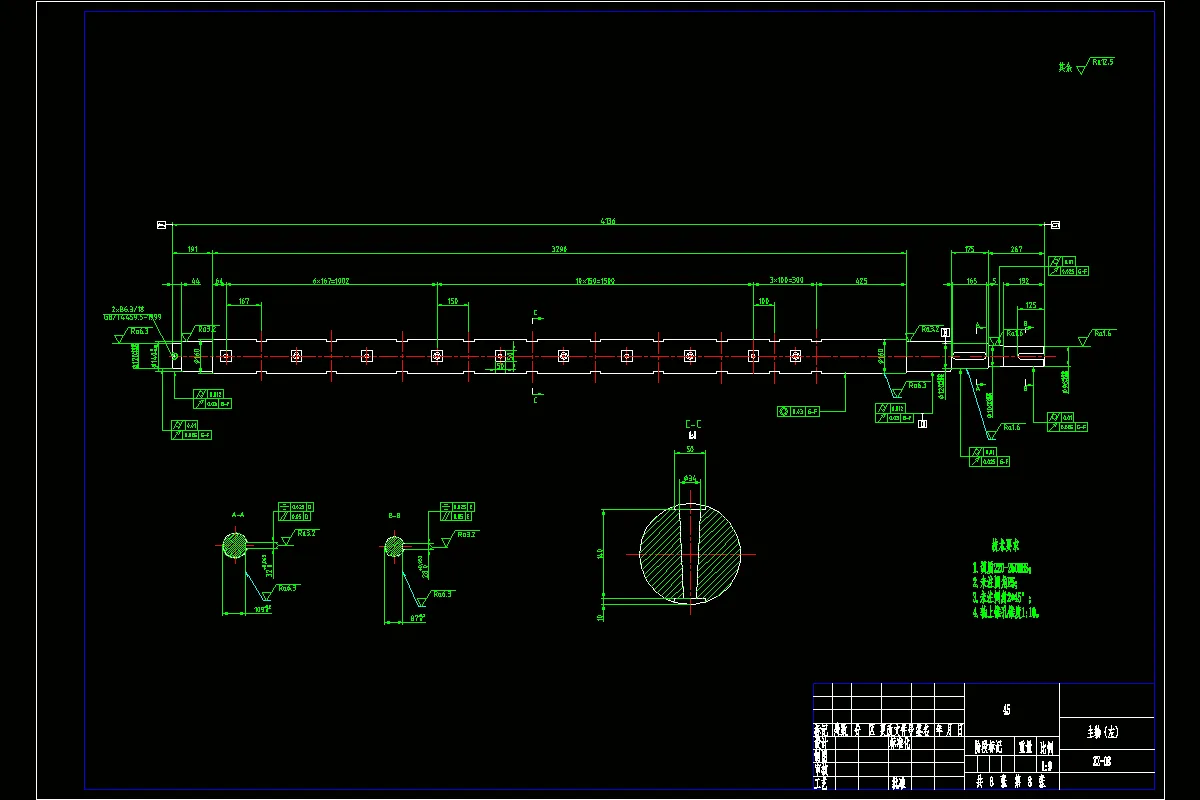The height and width of the screenshot is (800, 1200).
Task: Select the 192 dimension text
Action: [1022, 281]
